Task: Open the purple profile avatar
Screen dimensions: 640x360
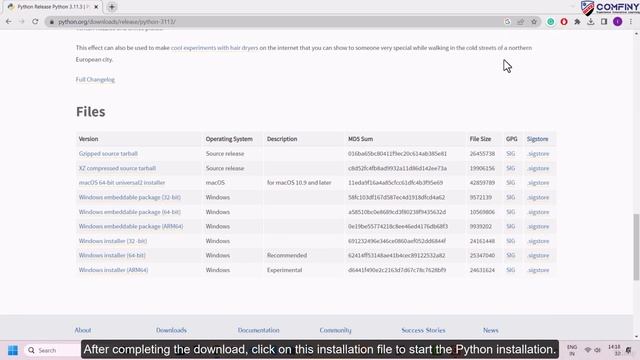Action: tap(618, 22)
